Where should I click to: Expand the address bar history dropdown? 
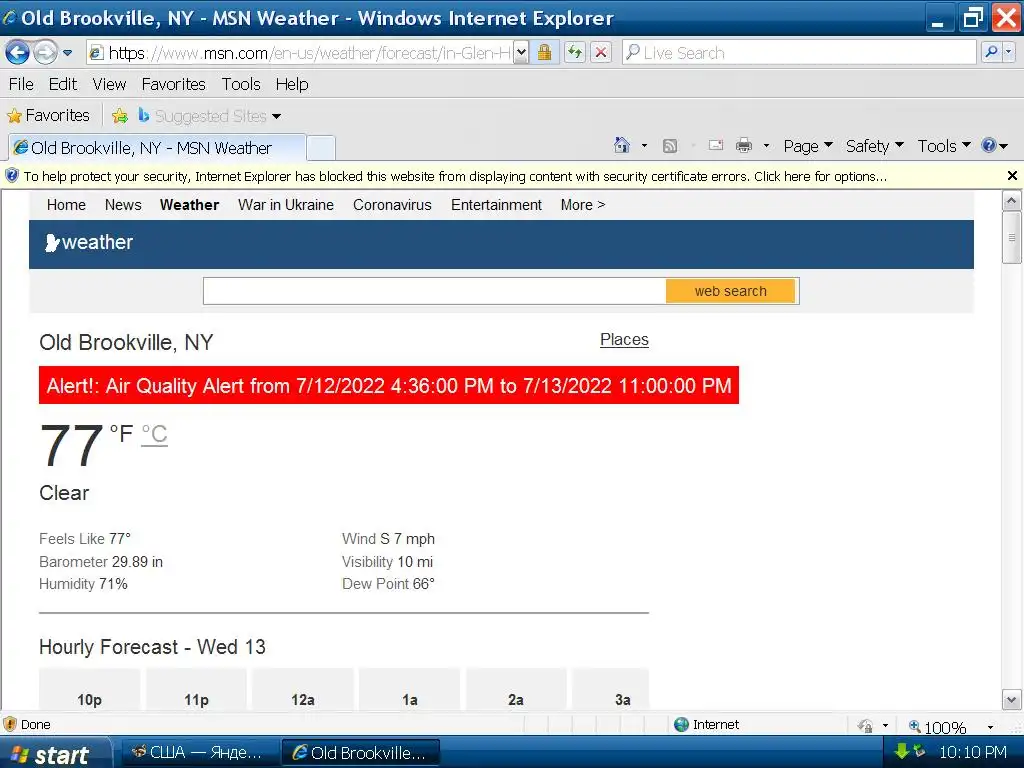click(x=520, y=53)
